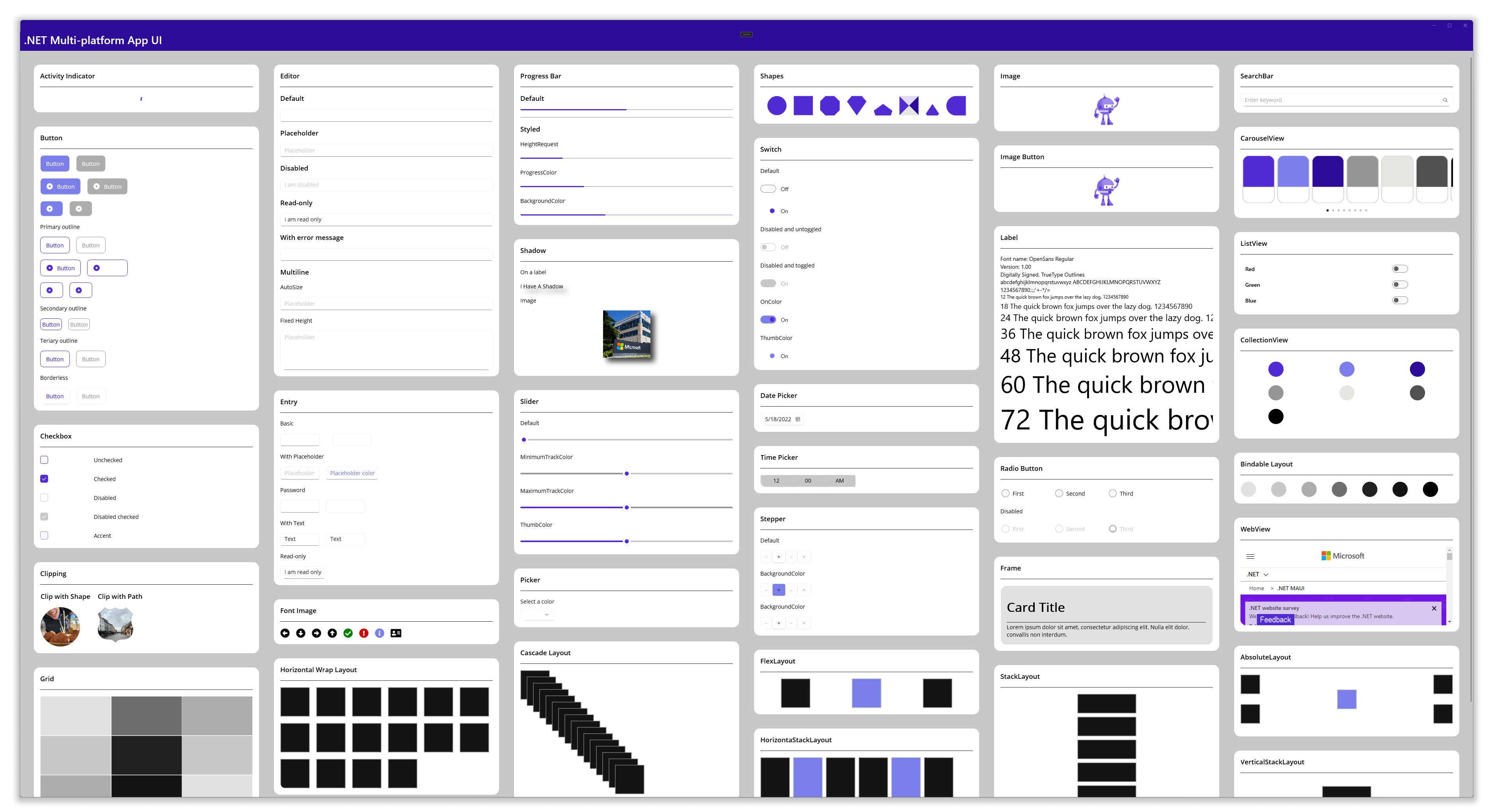Click the primary filled Button in Button panel
Viewport: 1490px width, 812px height.
tap(55, 163)
